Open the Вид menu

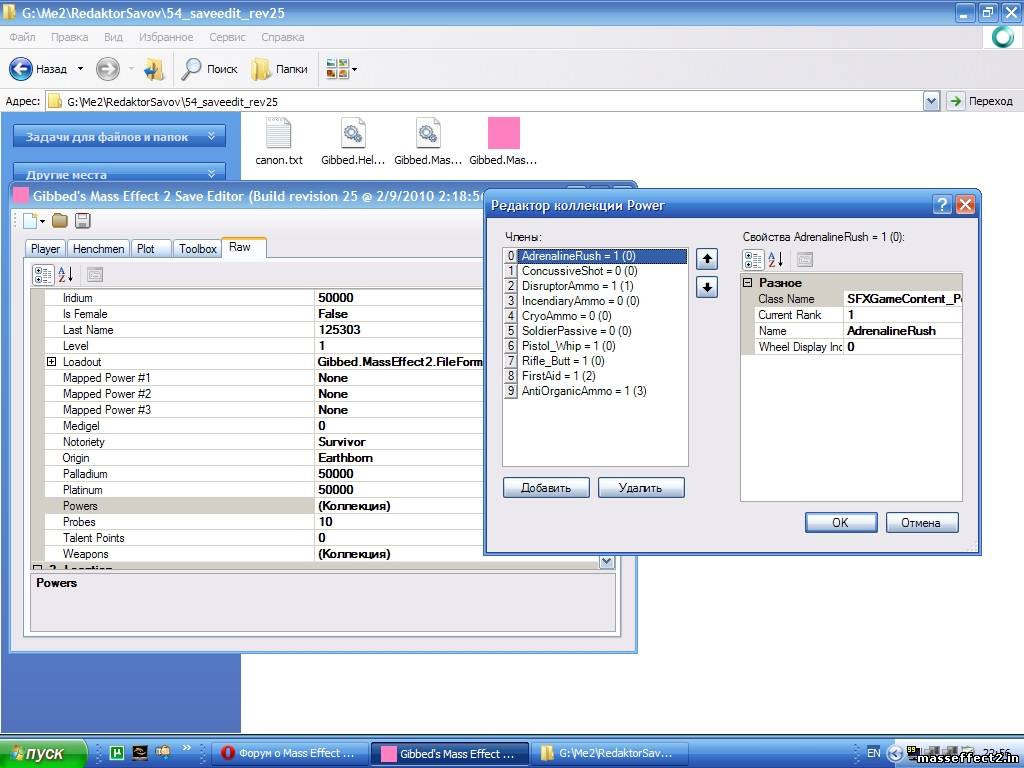[113, 37]
